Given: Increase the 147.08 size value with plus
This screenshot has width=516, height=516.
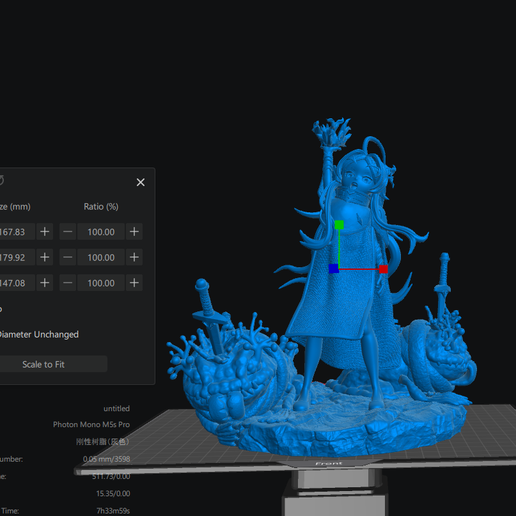Looking at the screenshot, I should (x=45, y=283).
